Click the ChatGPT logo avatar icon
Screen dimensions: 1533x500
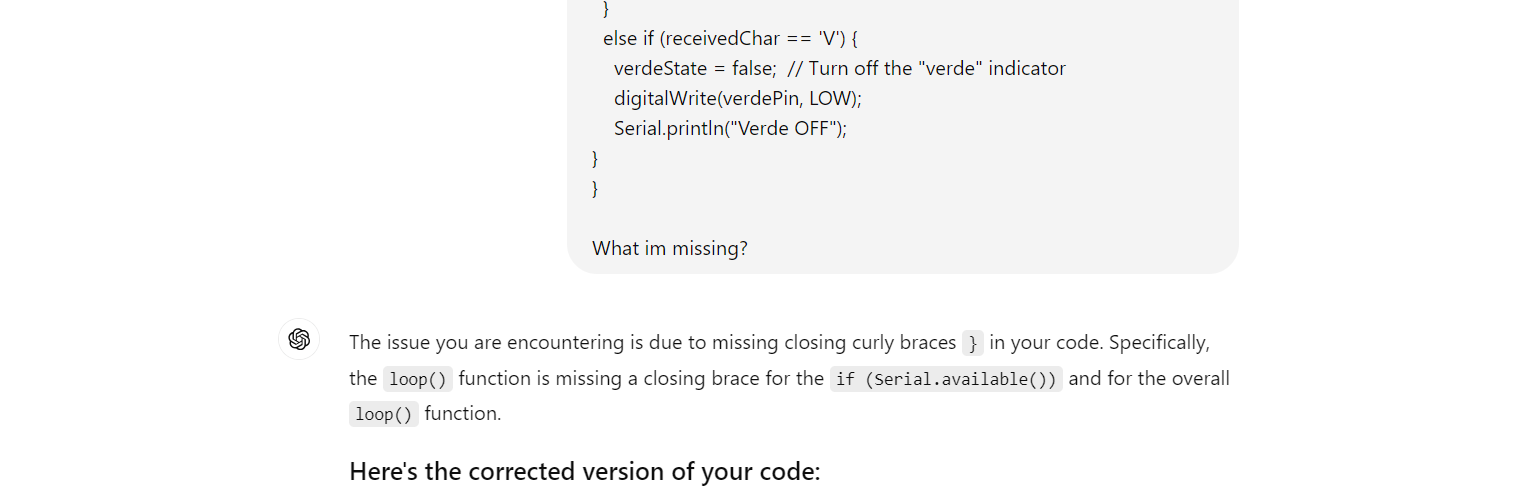pos(299,339)
